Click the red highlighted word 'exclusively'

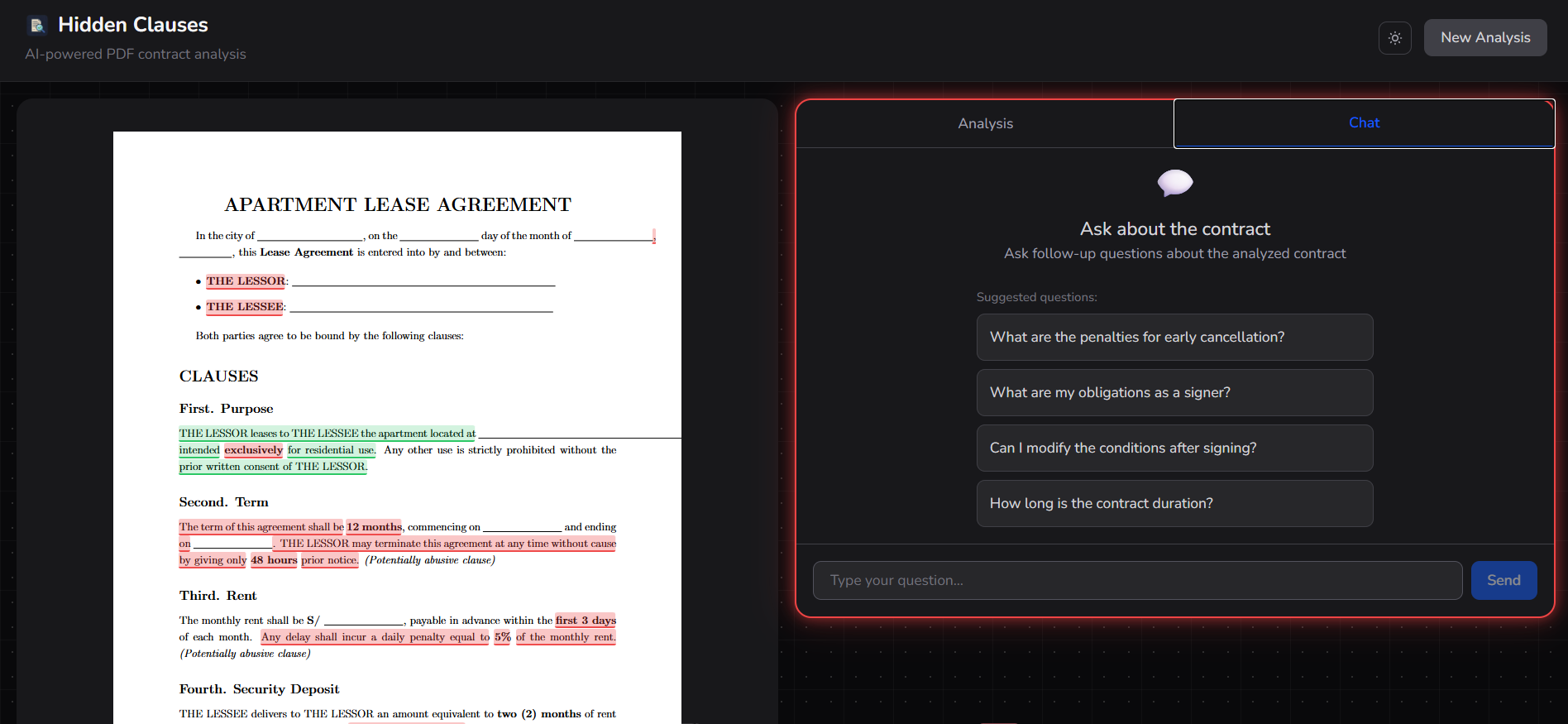click(254, 450)
